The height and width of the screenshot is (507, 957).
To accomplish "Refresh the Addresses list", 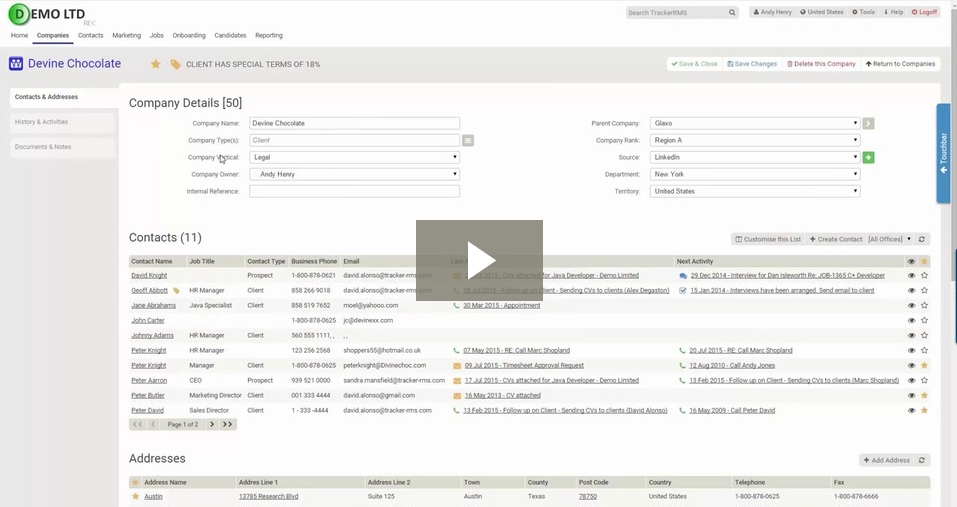I will click(x=922, y=460).
